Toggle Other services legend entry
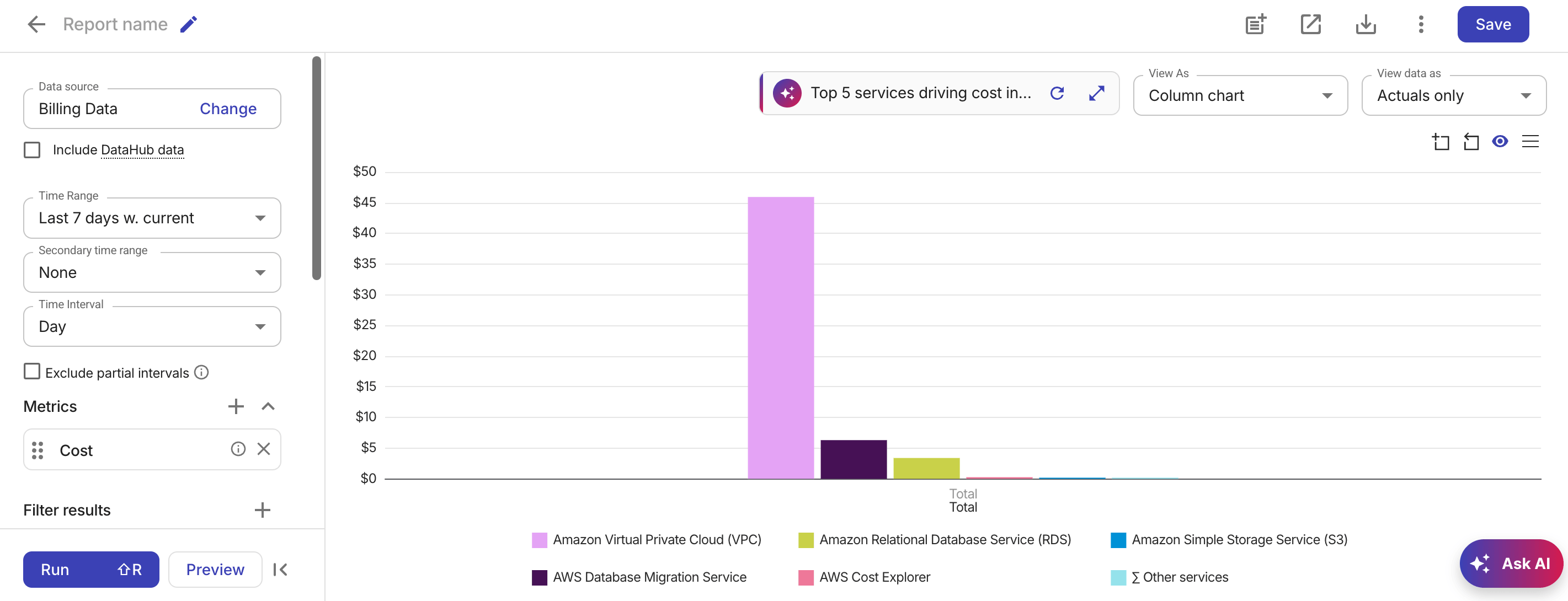The width and height of the screenshot is (1568, 601). tap(1169, 577)
